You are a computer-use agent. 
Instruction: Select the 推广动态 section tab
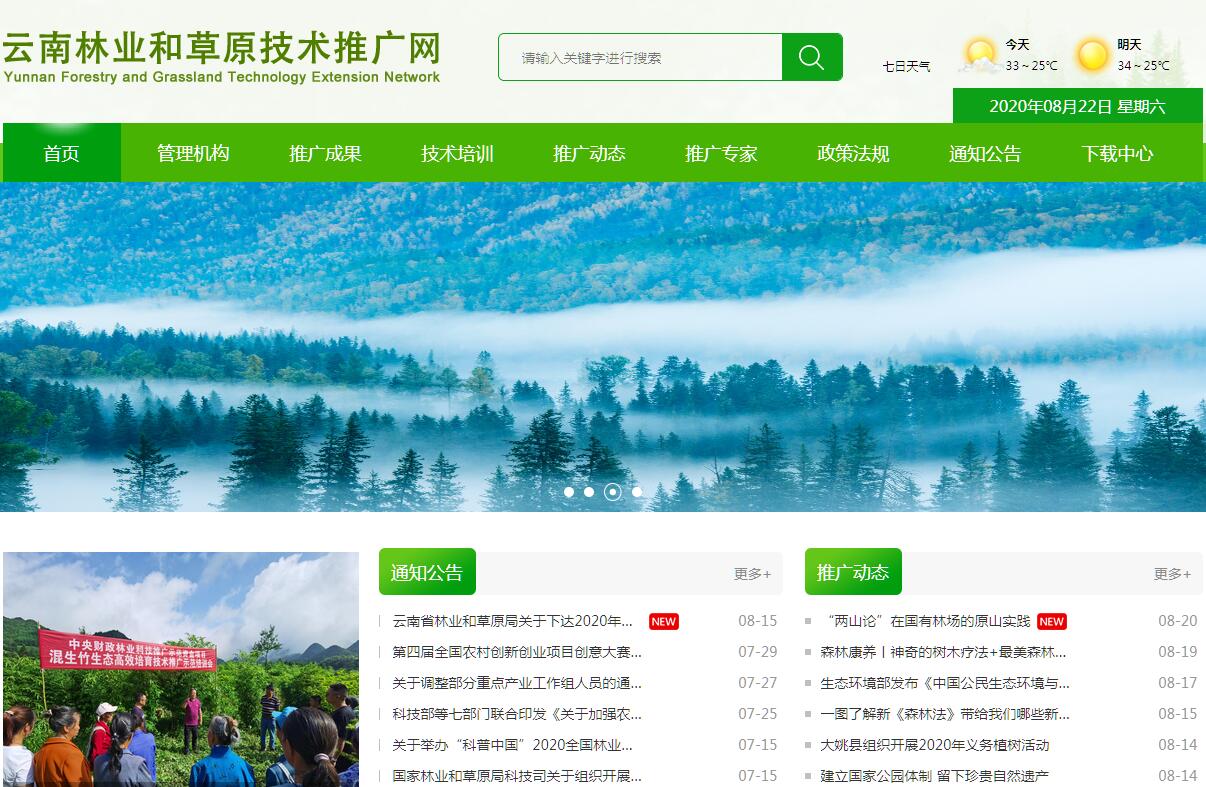pyautogui.click(x=853, y=572)
